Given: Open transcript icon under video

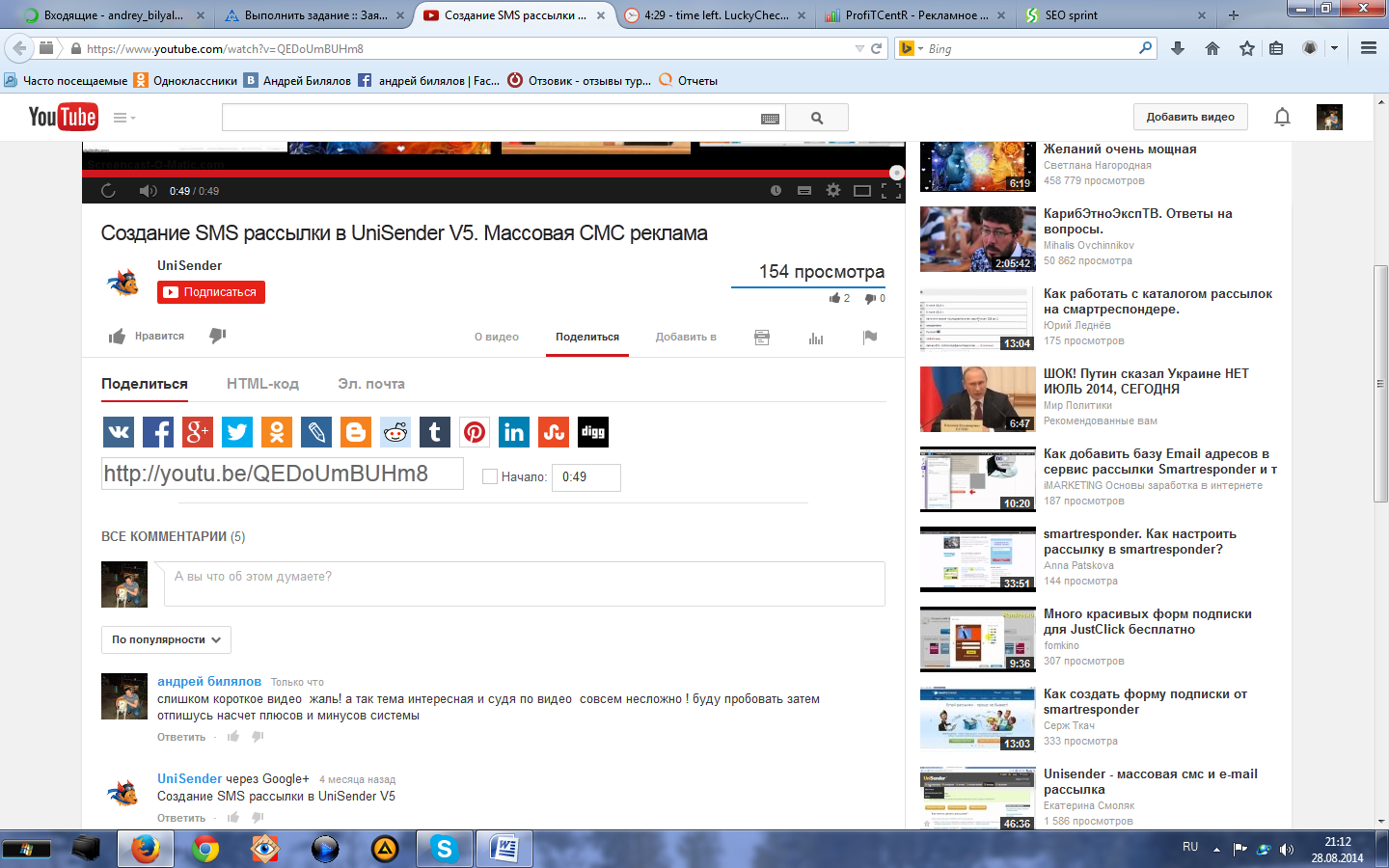Looking at the screenshot, I should (762, 338).
